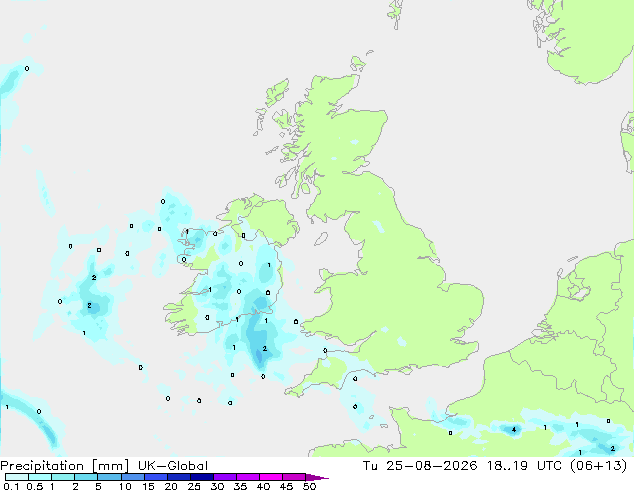Click the '35' legend tick label

click(x=240, y=486)
